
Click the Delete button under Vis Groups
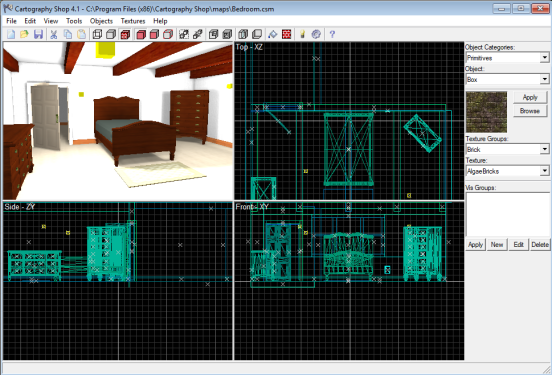pyautogui.click(x=540, y=244)
